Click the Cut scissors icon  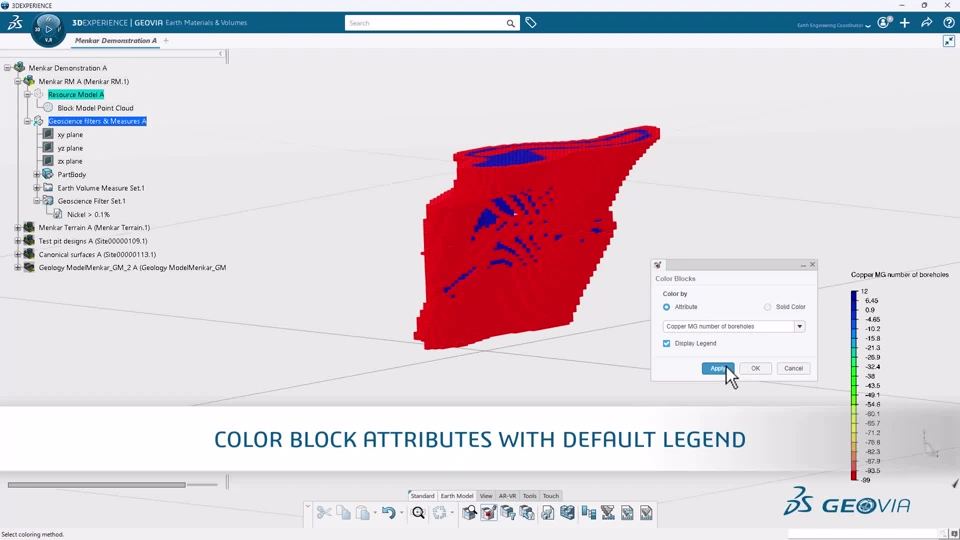(x=324, y=512)
